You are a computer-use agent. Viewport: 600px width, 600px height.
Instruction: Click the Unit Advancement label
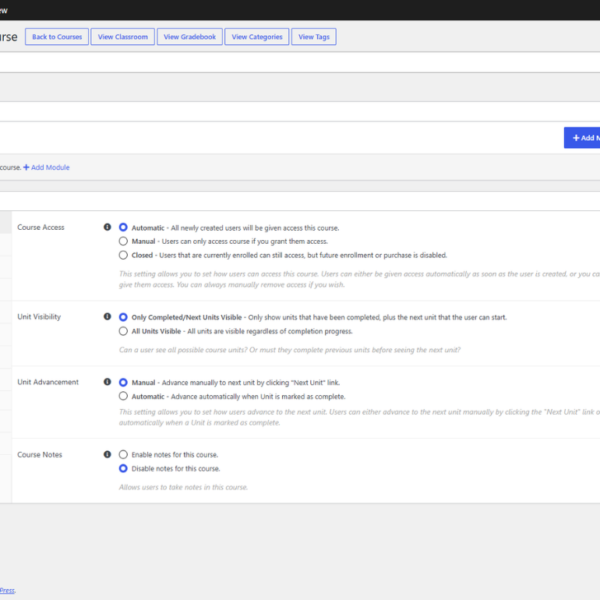(x=48, y=382)
